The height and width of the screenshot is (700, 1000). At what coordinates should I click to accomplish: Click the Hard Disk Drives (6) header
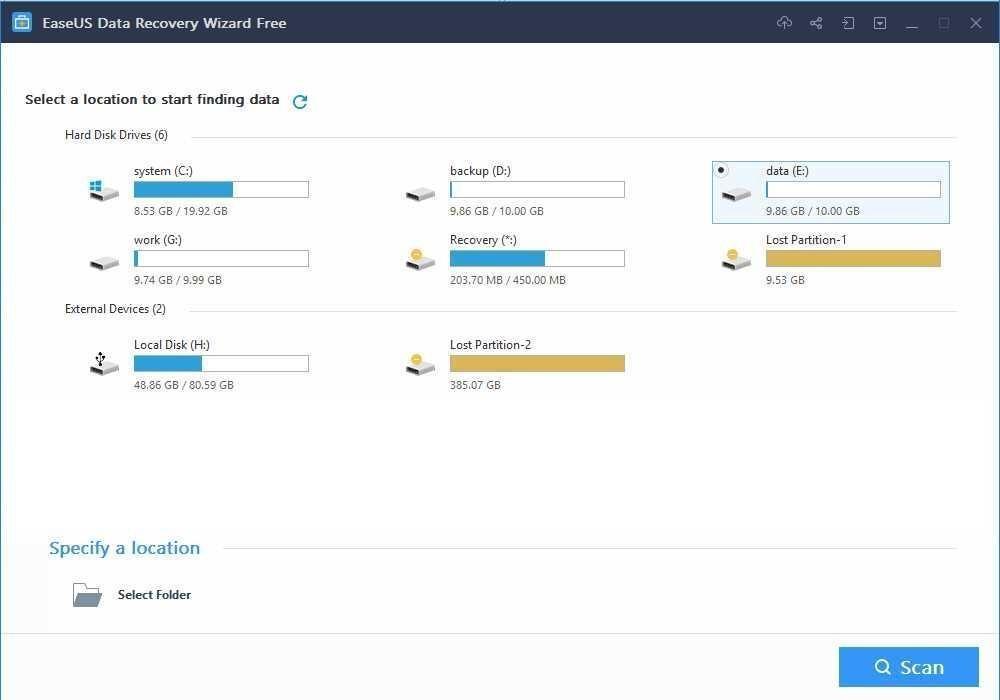tap(117, 135)
